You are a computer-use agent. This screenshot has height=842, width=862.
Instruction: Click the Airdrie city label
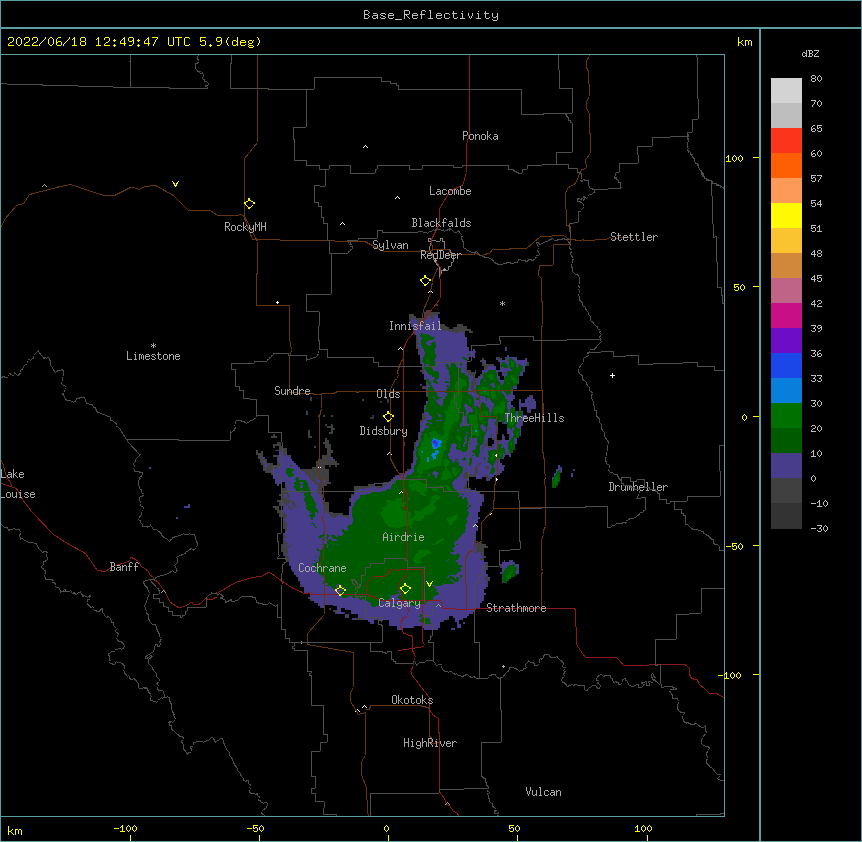[403, 537]
